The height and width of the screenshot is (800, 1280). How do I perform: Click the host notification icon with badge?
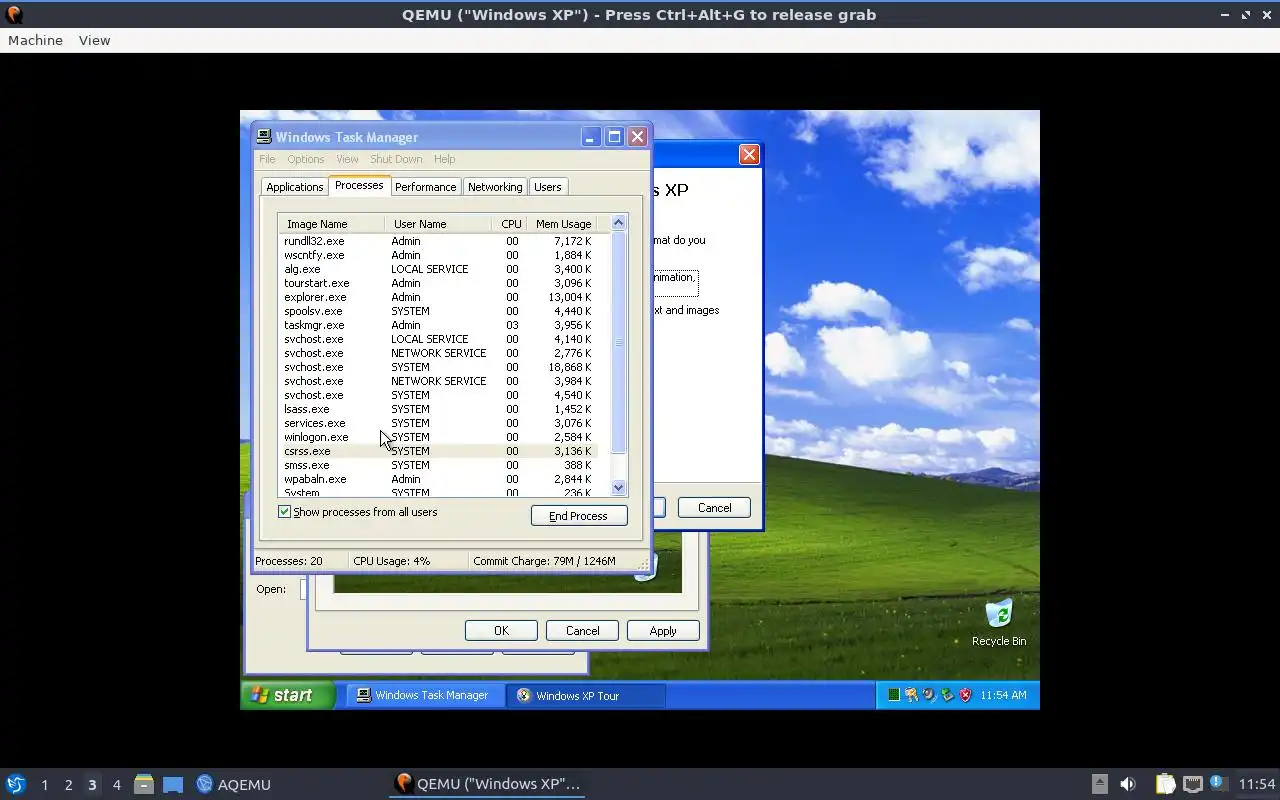(1218, 783)
